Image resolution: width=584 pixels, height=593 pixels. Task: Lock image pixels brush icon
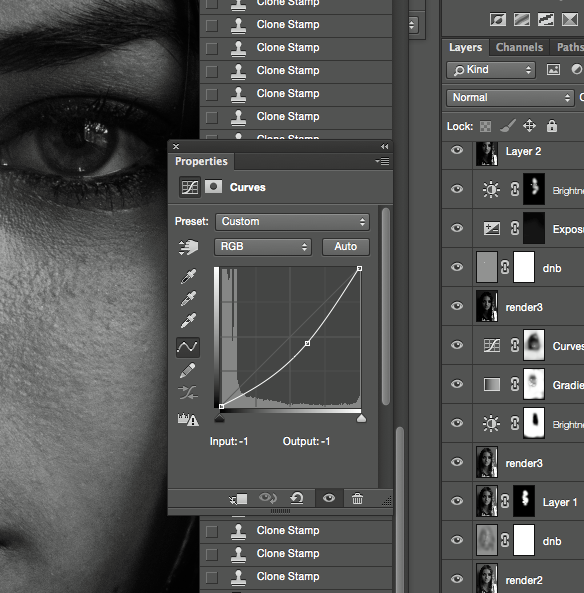pos(508,126)
